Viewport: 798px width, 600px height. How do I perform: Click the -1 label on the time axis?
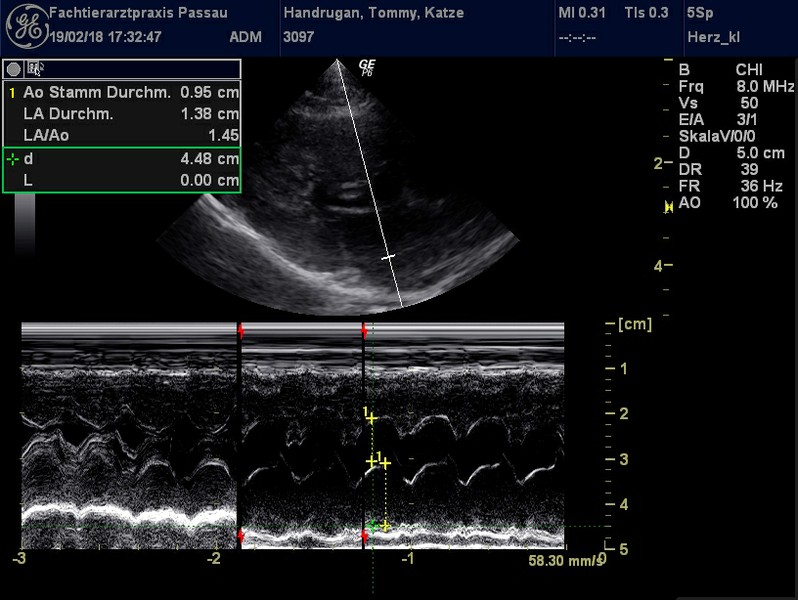(408, 559)
